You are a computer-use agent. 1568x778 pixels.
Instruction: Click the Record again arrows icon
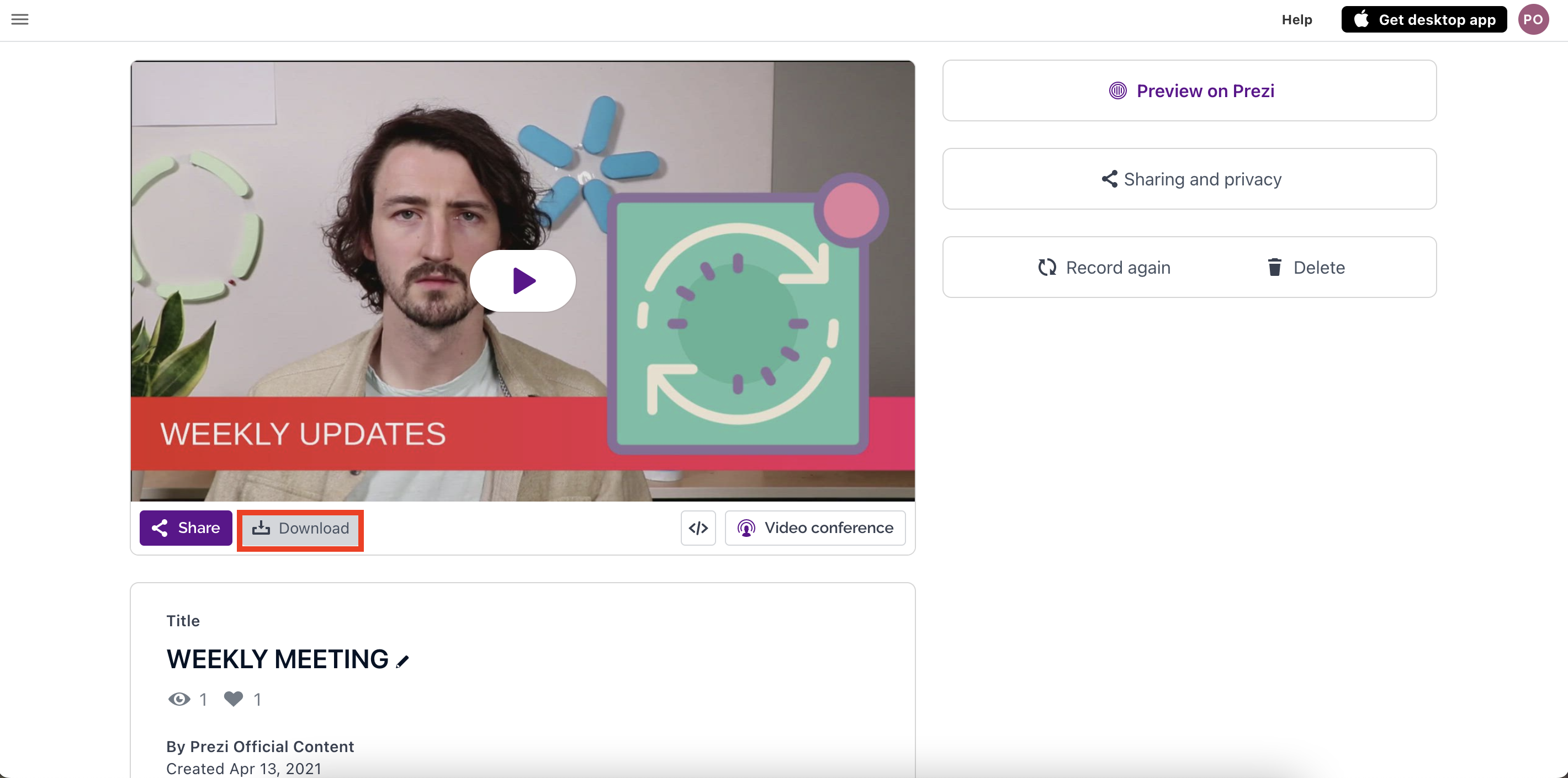[x=1047, y=268]
